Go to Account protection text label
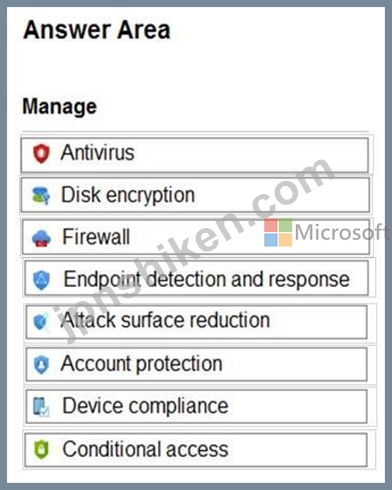392x490 pixels. (x=142, y=363)
